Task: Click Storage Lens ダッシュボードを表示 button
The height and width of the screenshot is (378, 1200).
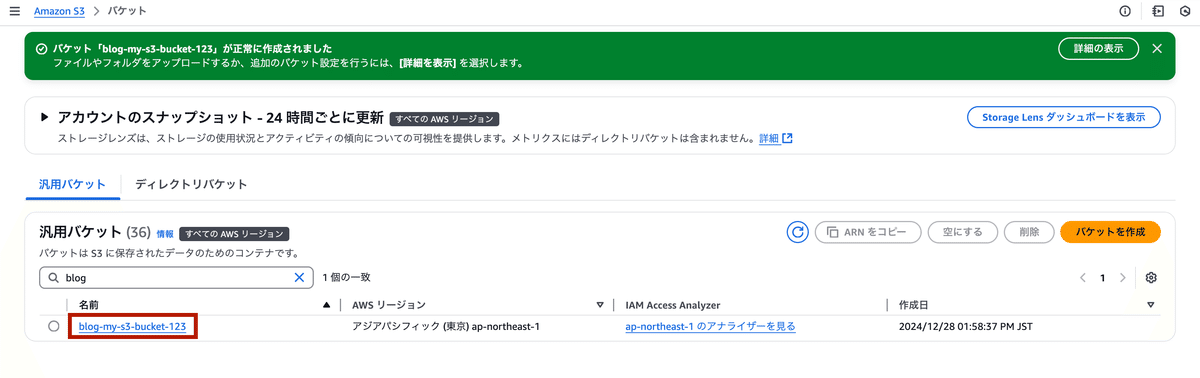Action: 1064,117
